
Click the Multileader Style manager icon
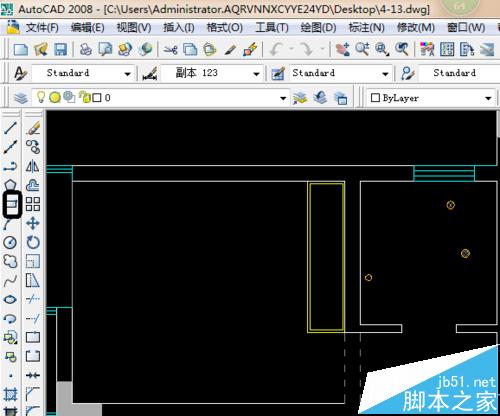click(407, 73)
